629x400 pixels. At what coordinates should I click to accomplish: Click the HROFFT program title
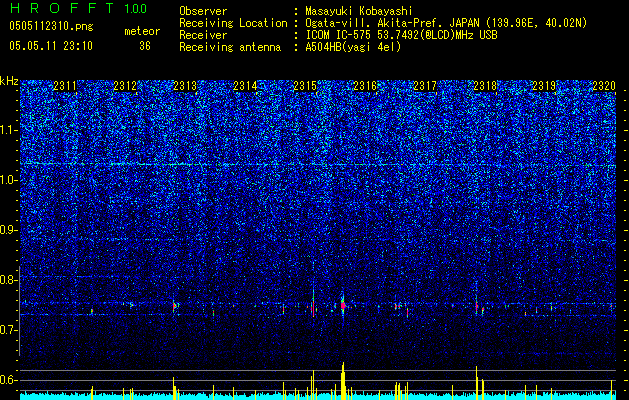pos(63,8)
